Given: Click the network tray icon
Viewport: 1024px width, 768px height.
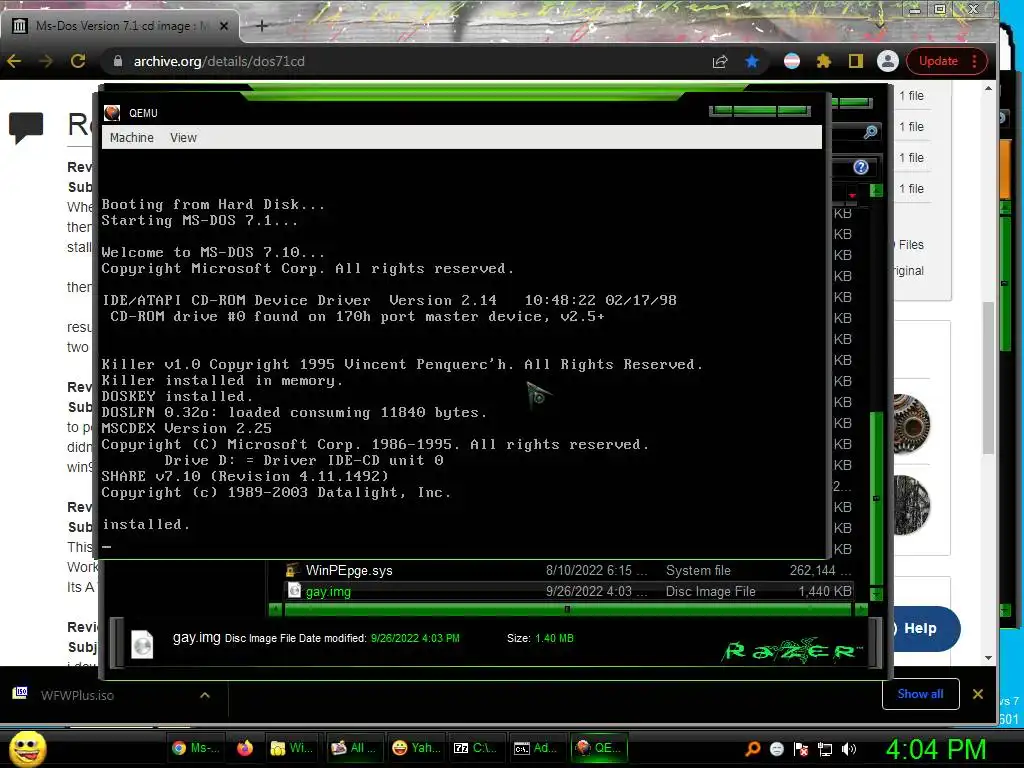Looking at the screenshot, I should point(825,748).
